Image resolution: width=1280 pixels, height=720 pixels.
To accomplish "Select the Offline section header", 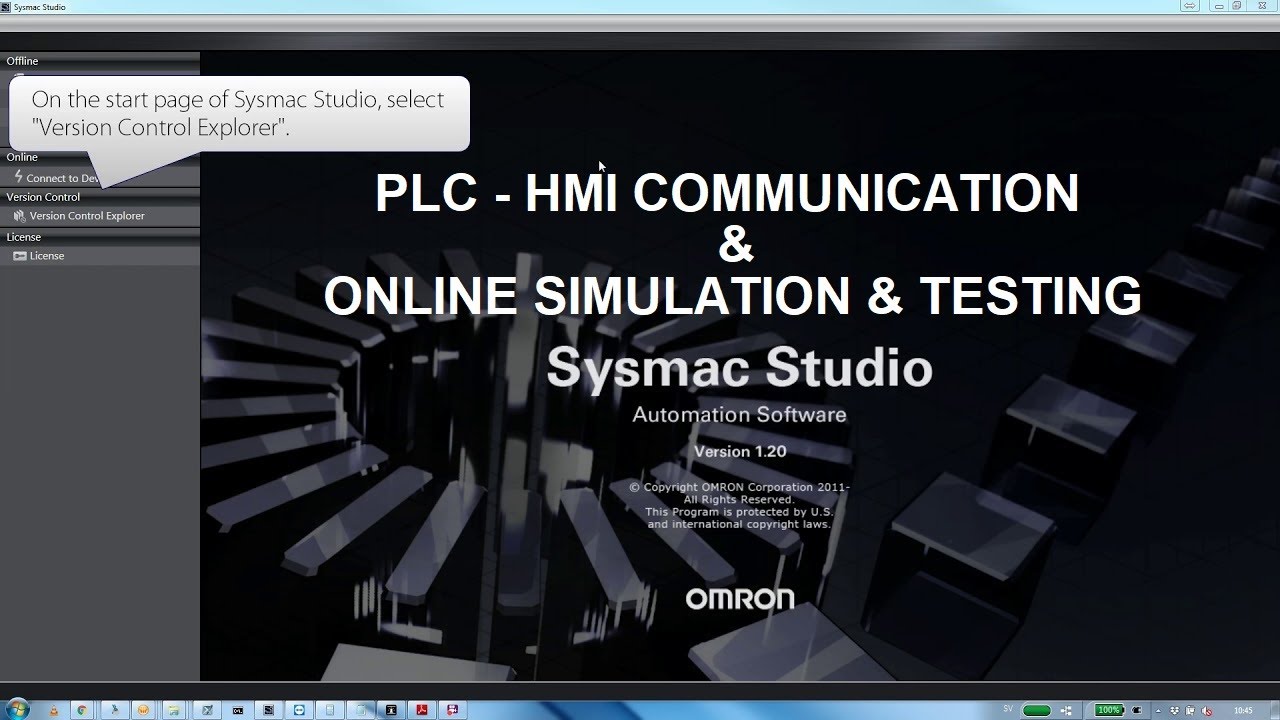I will pyautogui.click(x=22, y=61).
